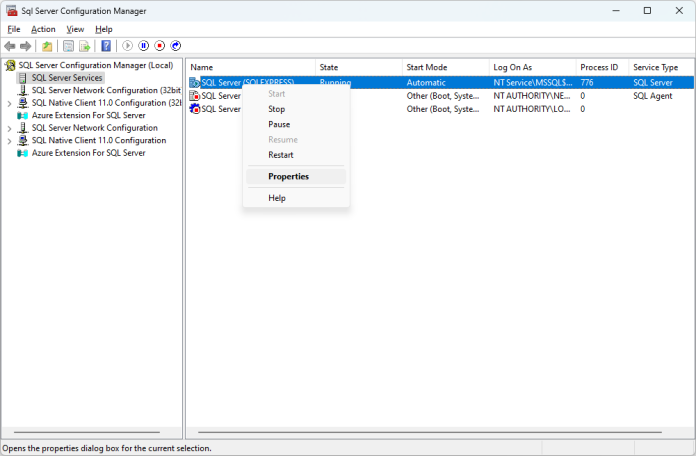This screenshot has height=456, width=696.
Task: Click the stopped SQL Agent service row icon
Action: (x=194, y=95)
